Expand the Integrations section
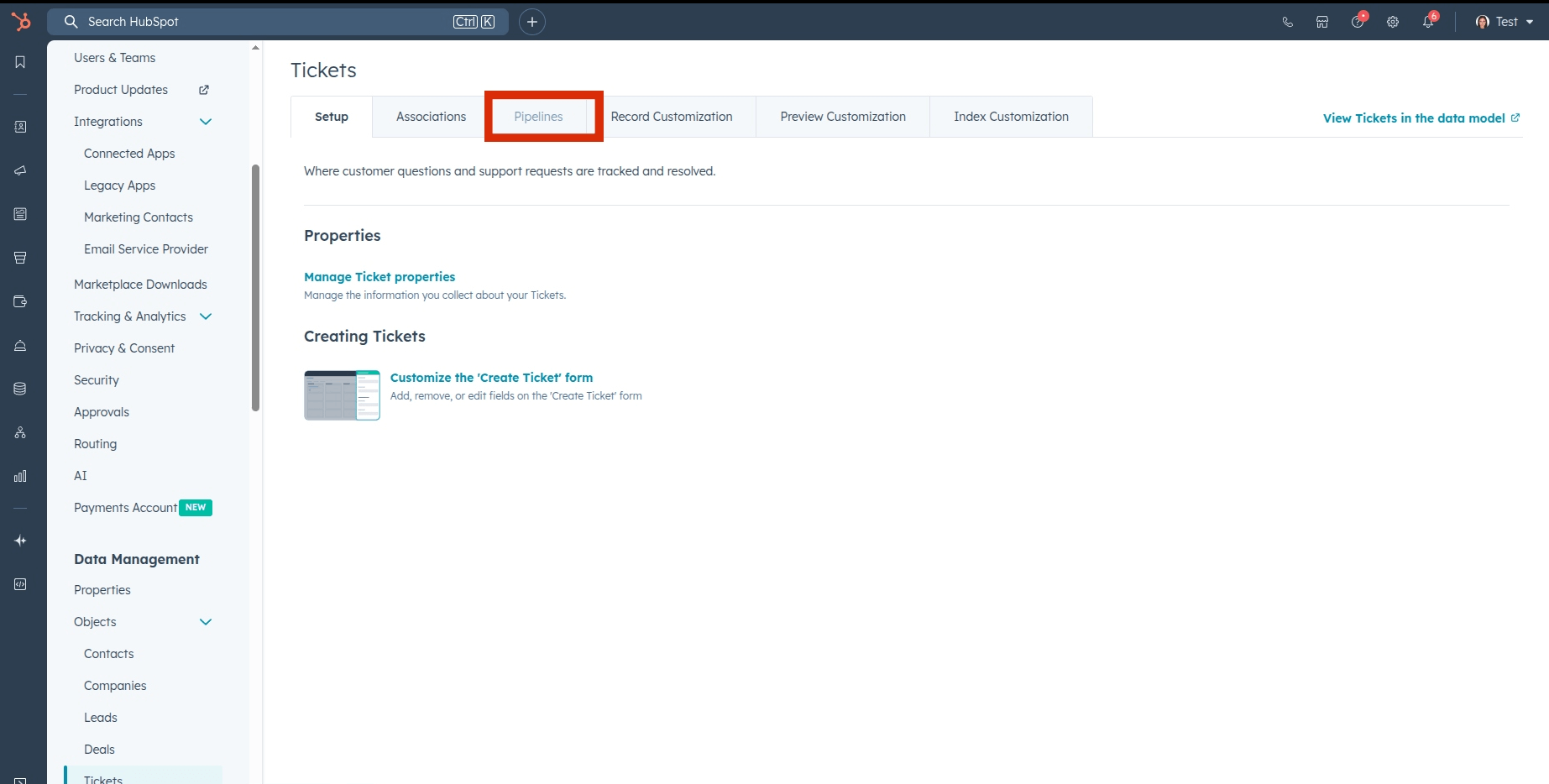 pos(206,122)
